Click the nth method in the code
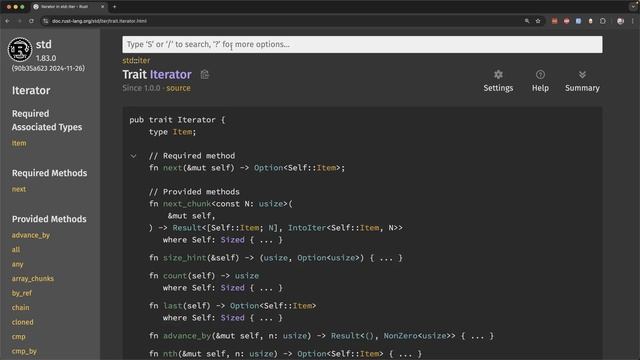Screen dimensions: 640x360 coord(170,354)
